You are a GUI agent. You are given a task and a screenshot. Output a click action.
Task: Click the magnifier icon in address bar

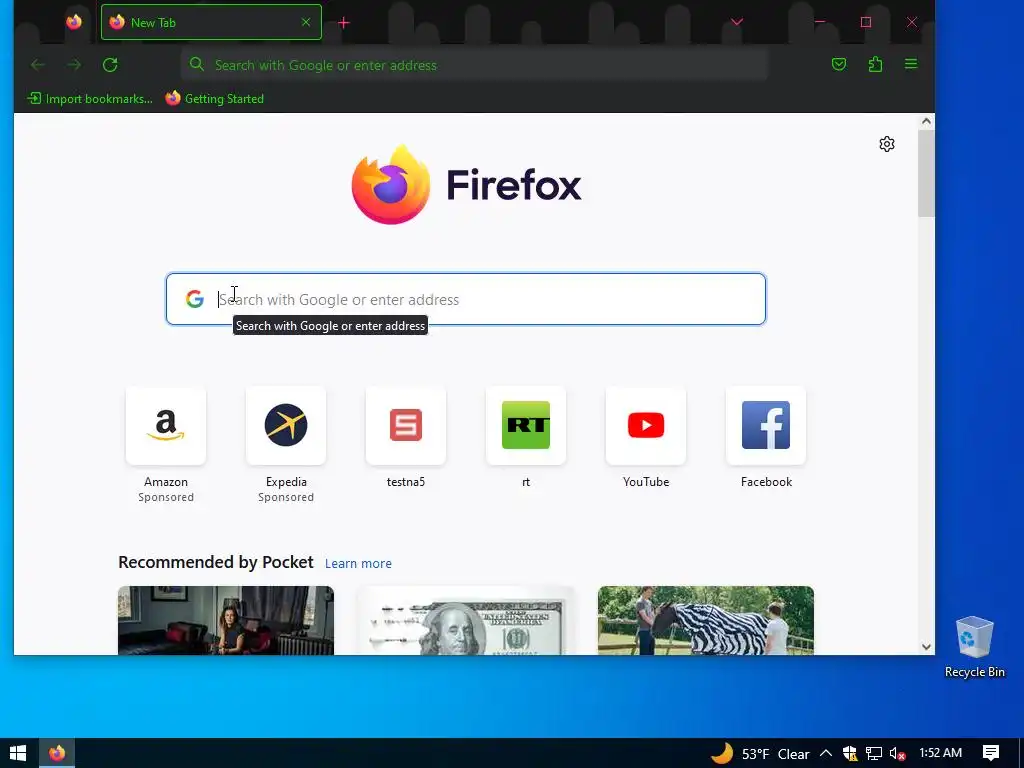click(197, 64)
